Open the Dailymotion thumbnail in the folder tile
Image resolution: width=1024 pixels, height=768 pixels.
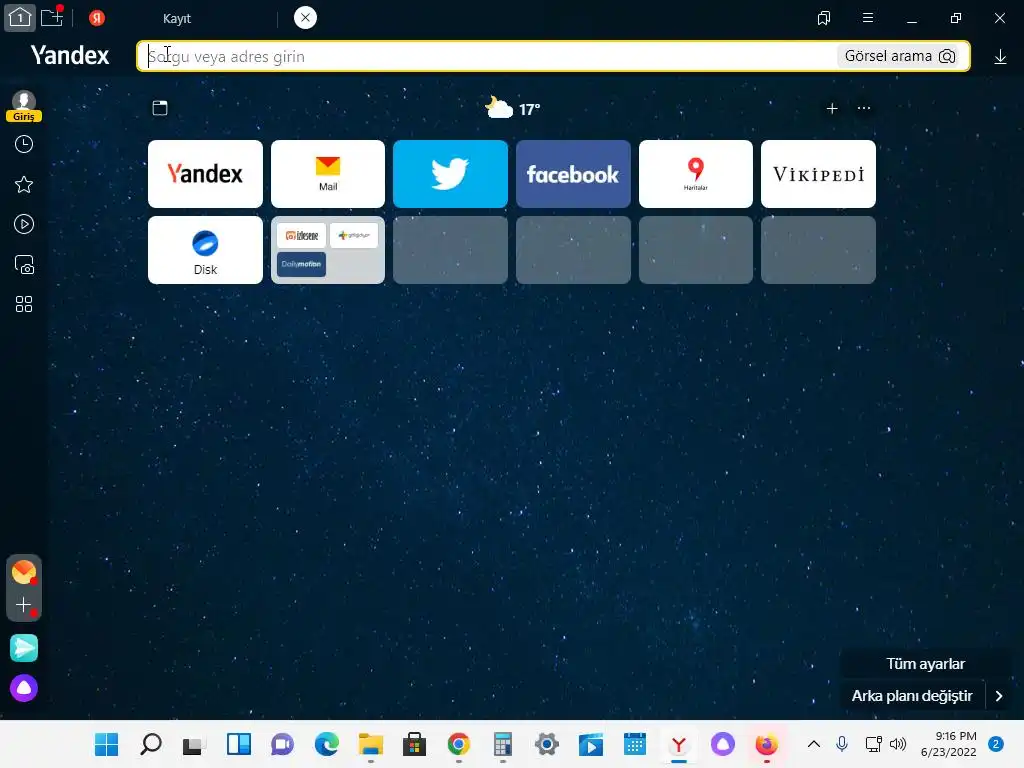pyautogui.click(x=301, y=264)
